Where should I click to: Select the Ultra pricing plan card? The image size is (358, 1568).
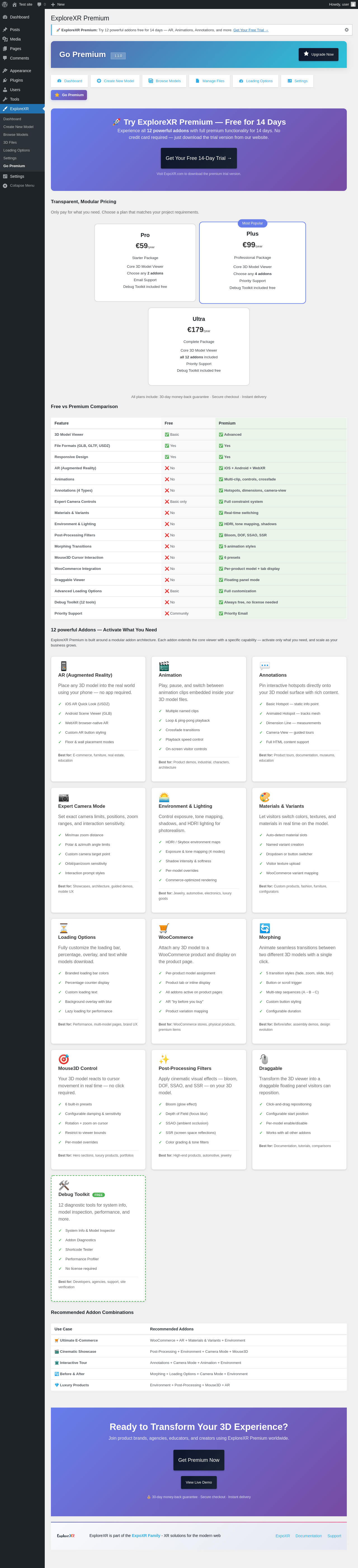pyautogui.click(x=199, y=346)
